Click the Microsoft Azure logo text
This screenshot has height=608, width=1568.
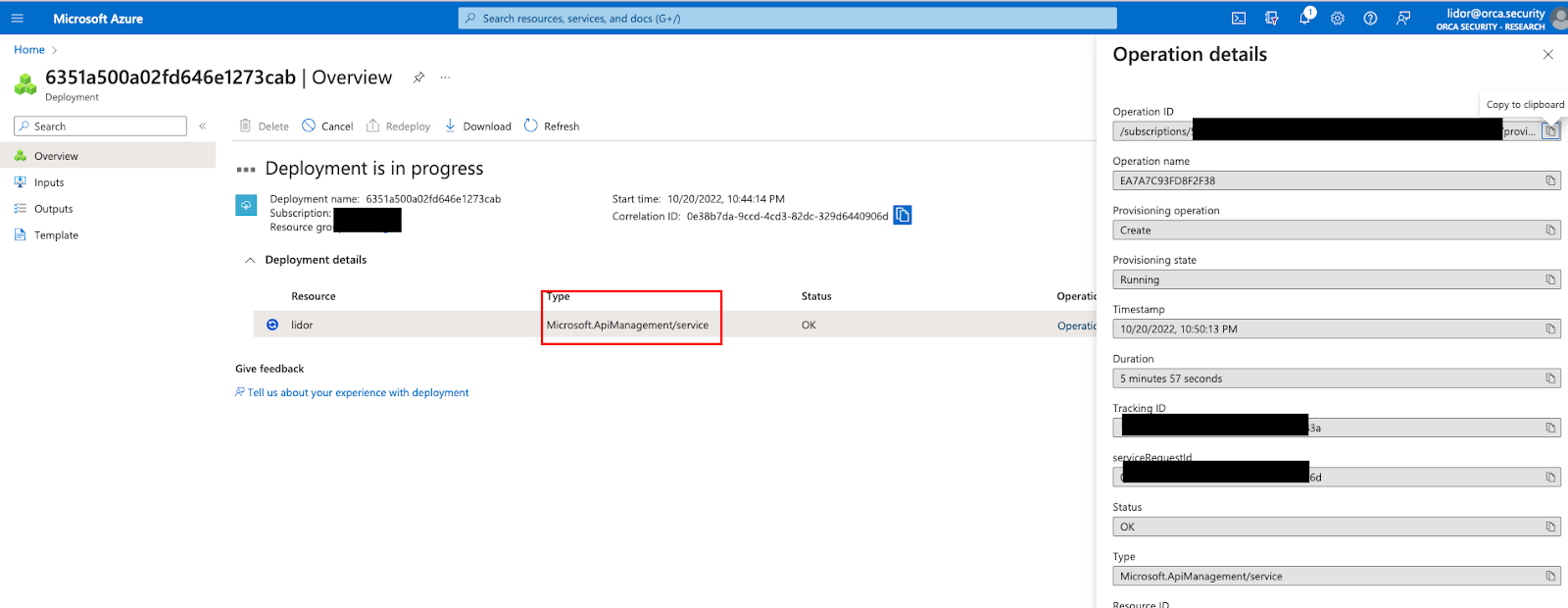(x=98, y=19)
